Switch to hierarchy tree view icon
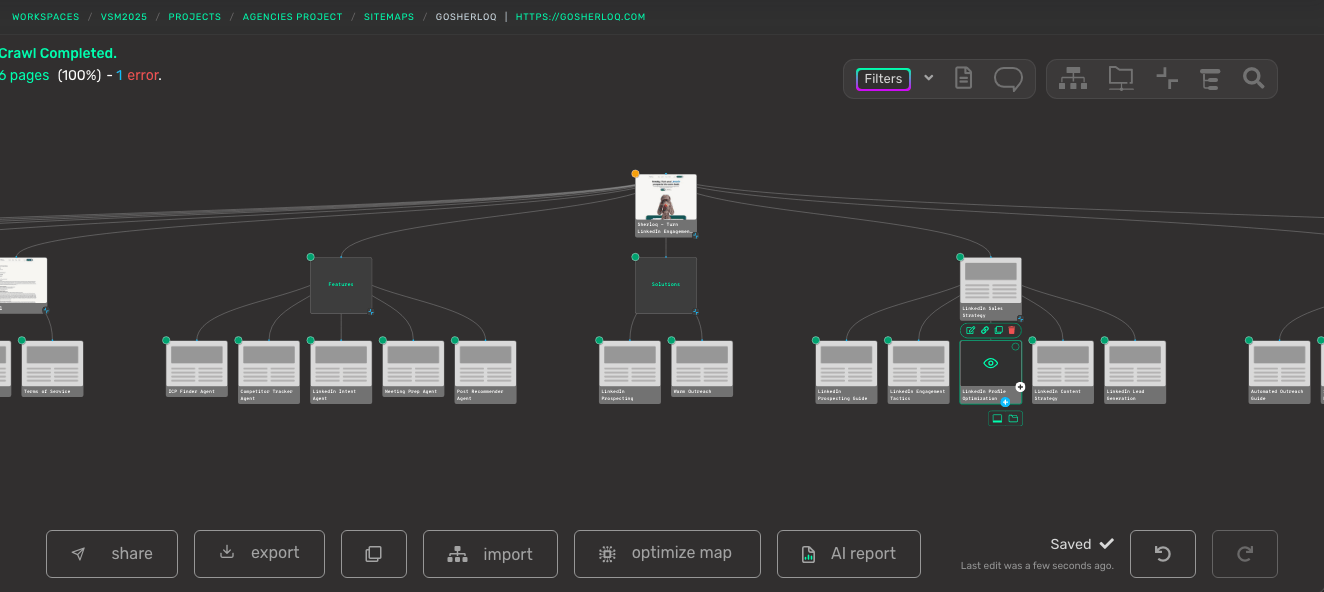 tap(1073, 78)
